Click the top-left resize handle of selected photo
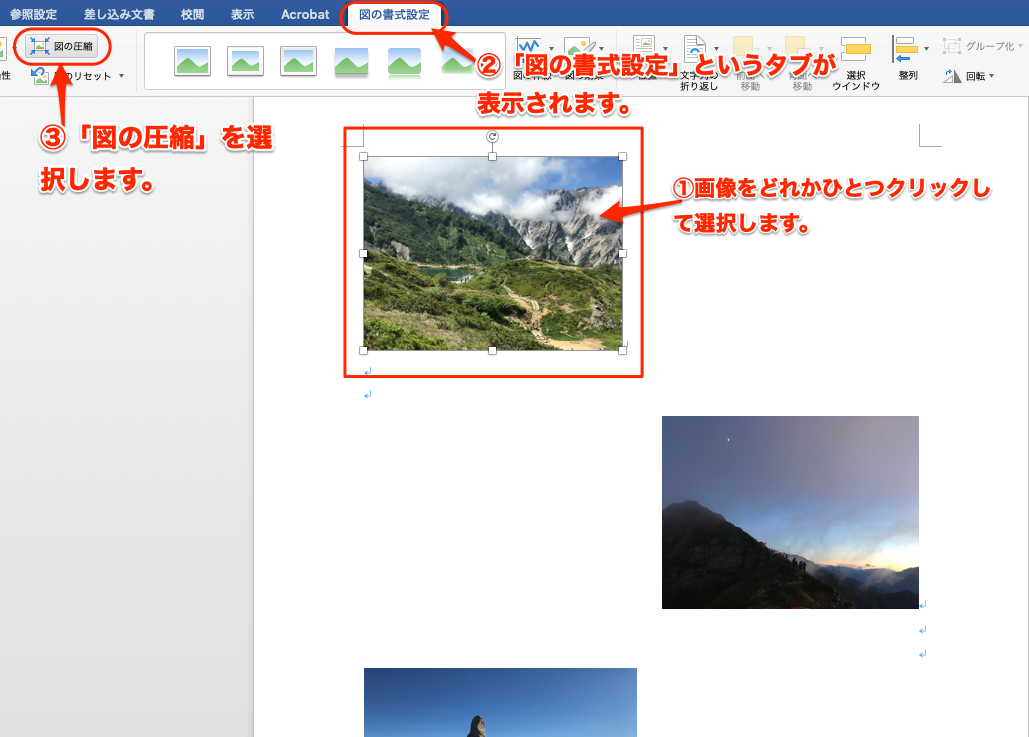 pos(364,157)
